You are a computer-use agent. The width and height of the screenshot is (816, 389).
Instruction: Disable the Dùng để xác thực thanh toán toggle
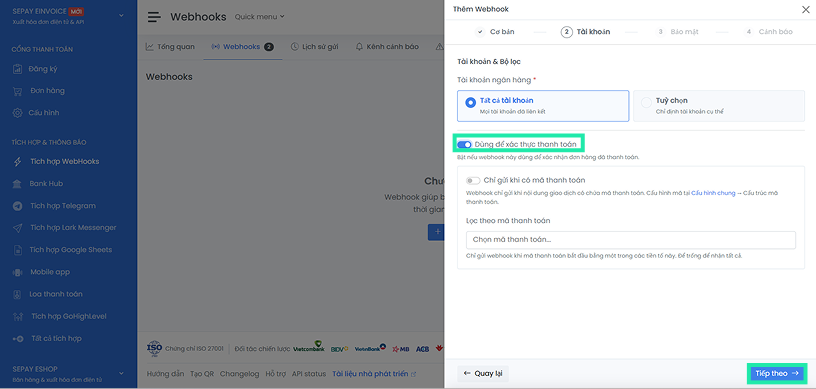click(464, 144)
